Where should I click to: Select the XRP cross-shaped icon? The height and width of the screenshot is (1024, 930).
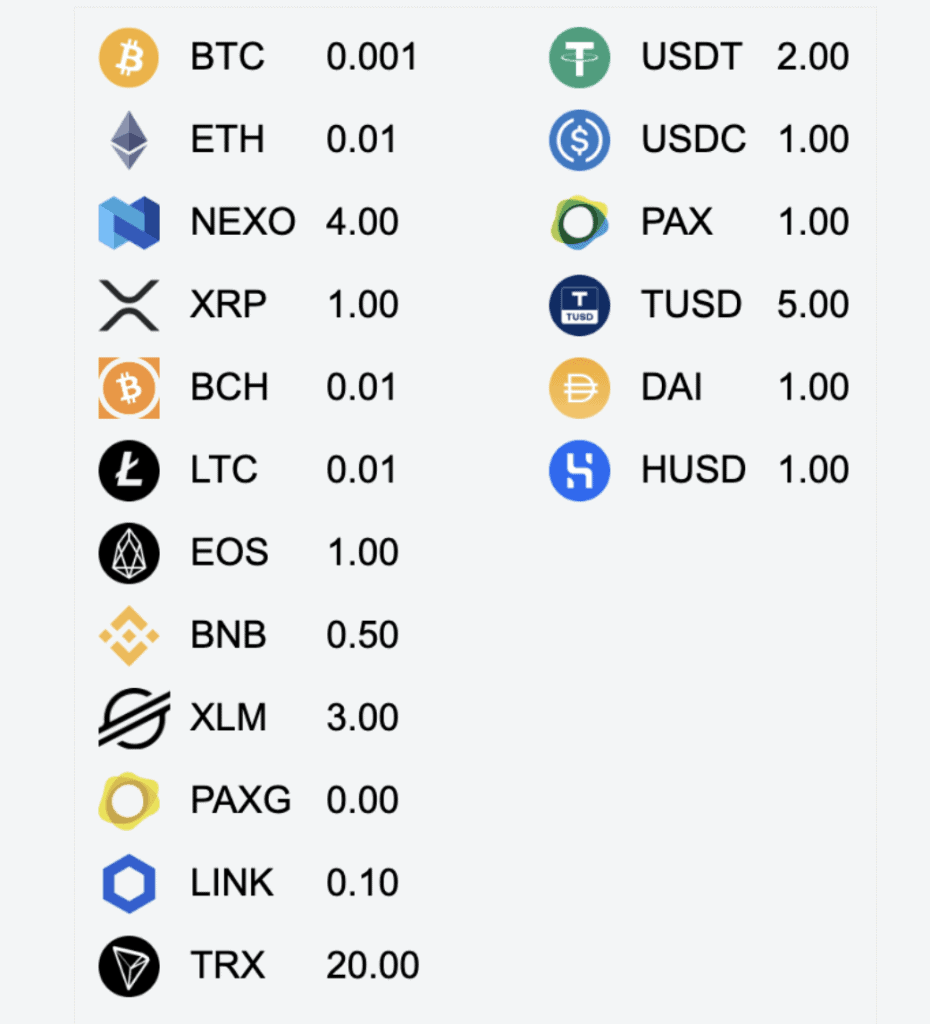point(129,305)
